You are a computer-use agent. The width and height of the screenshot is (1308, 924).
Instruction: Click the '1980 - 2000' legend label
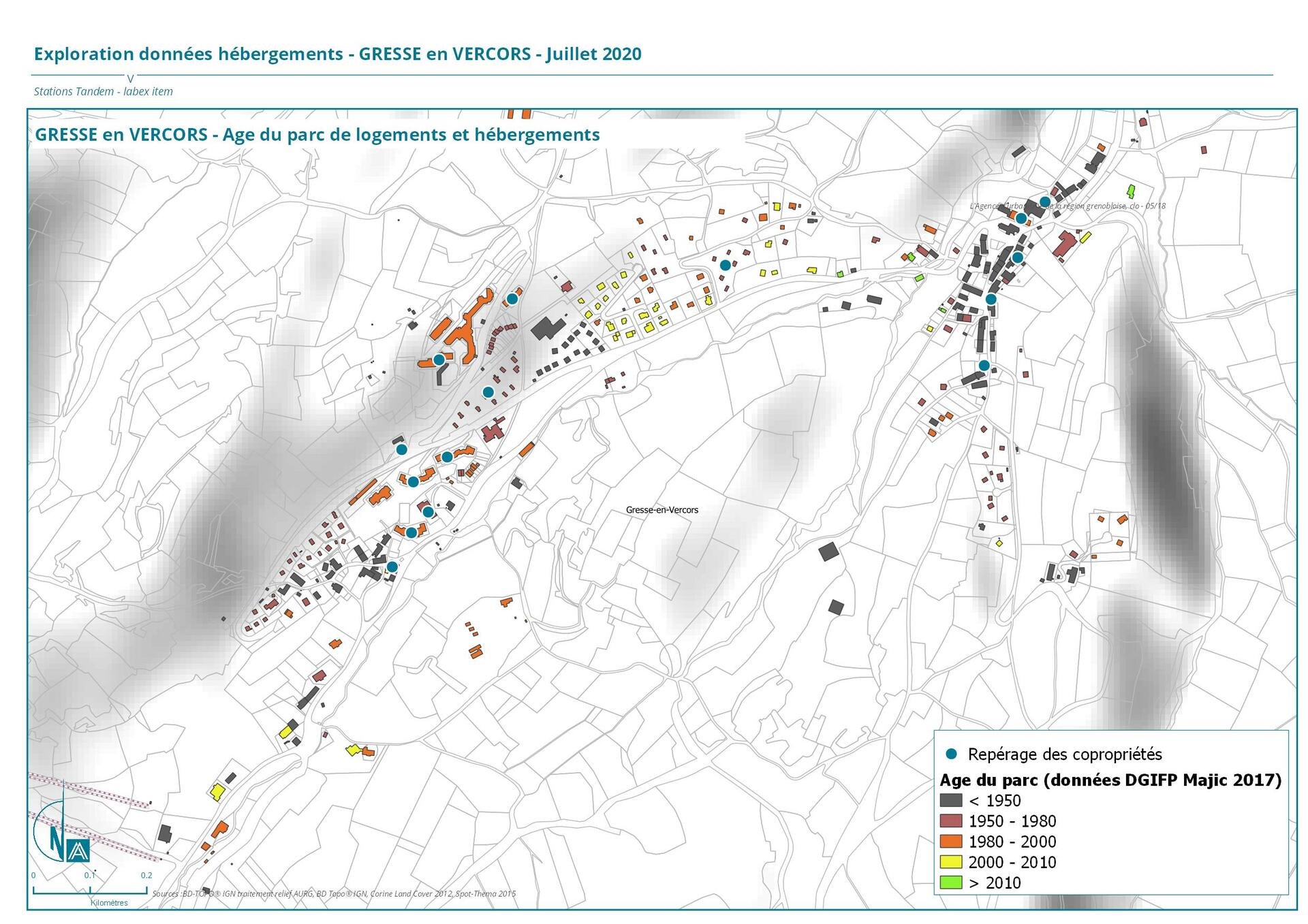click(x=1012, y=842)
